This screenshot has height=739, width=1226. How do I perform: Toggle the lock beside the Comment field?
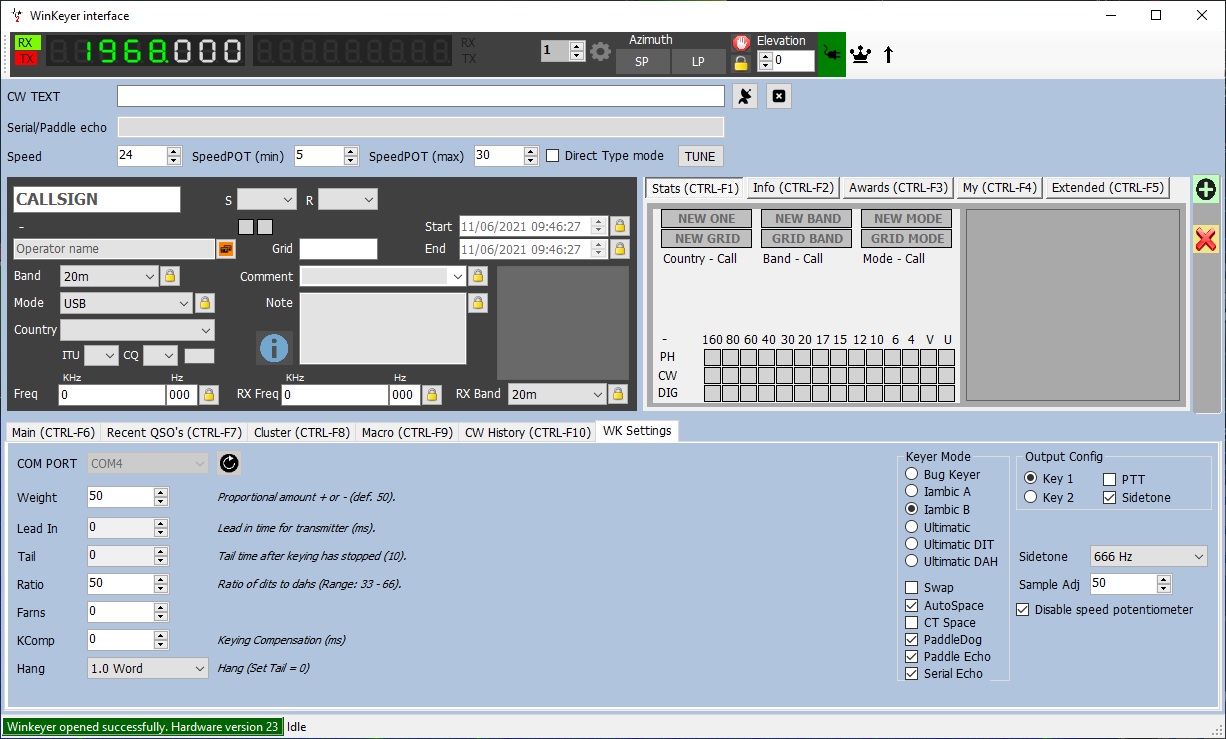pos(478,276)
